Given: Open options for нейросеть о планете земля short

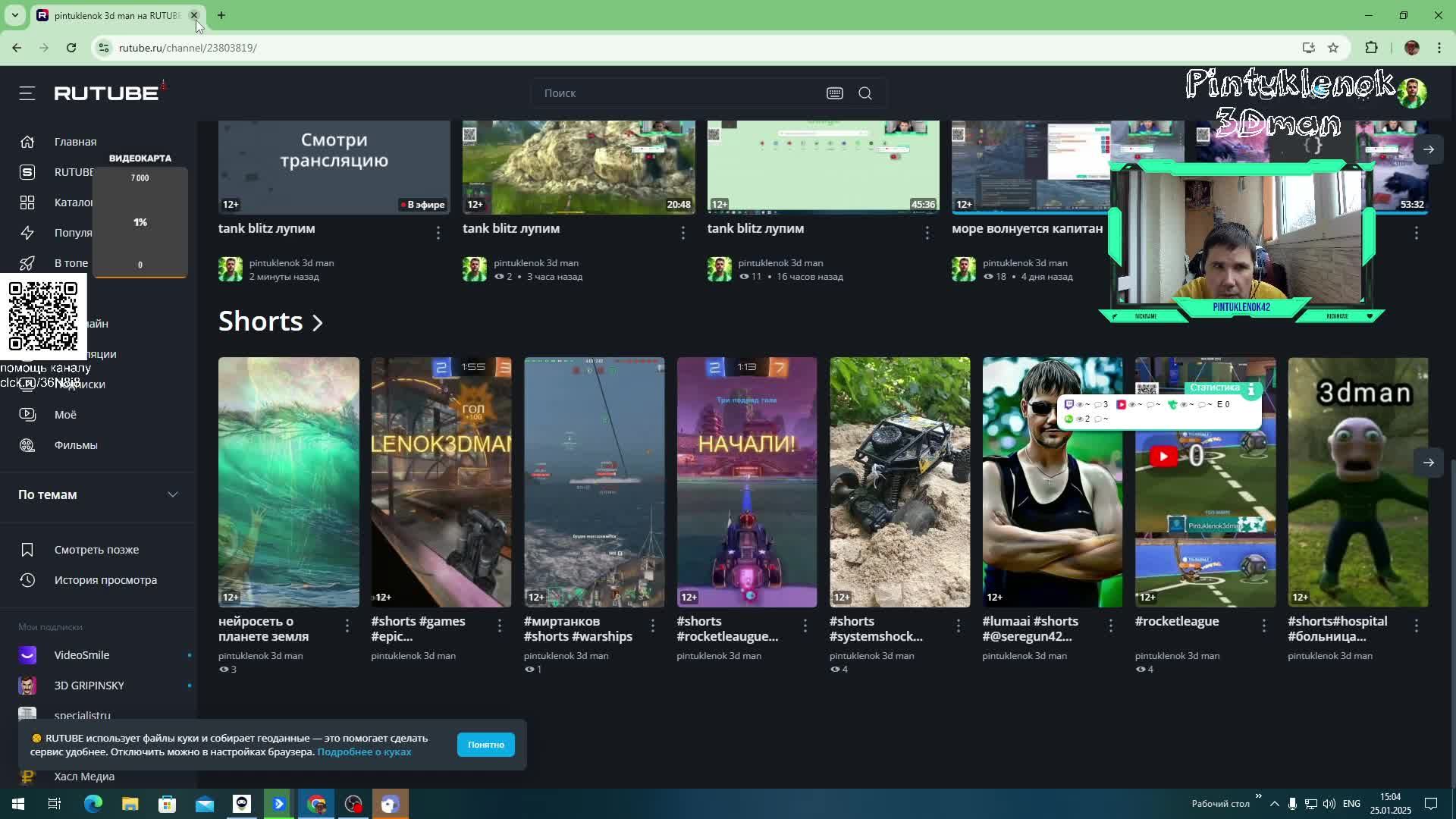Looking at the screenshot, I should click(x=347, y=626).
